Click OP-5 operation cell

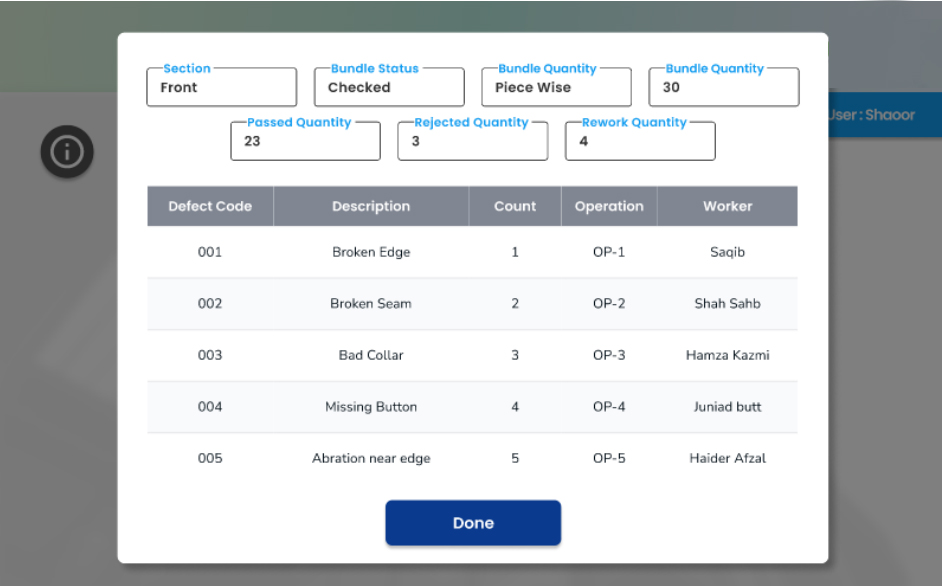[609, 459]
